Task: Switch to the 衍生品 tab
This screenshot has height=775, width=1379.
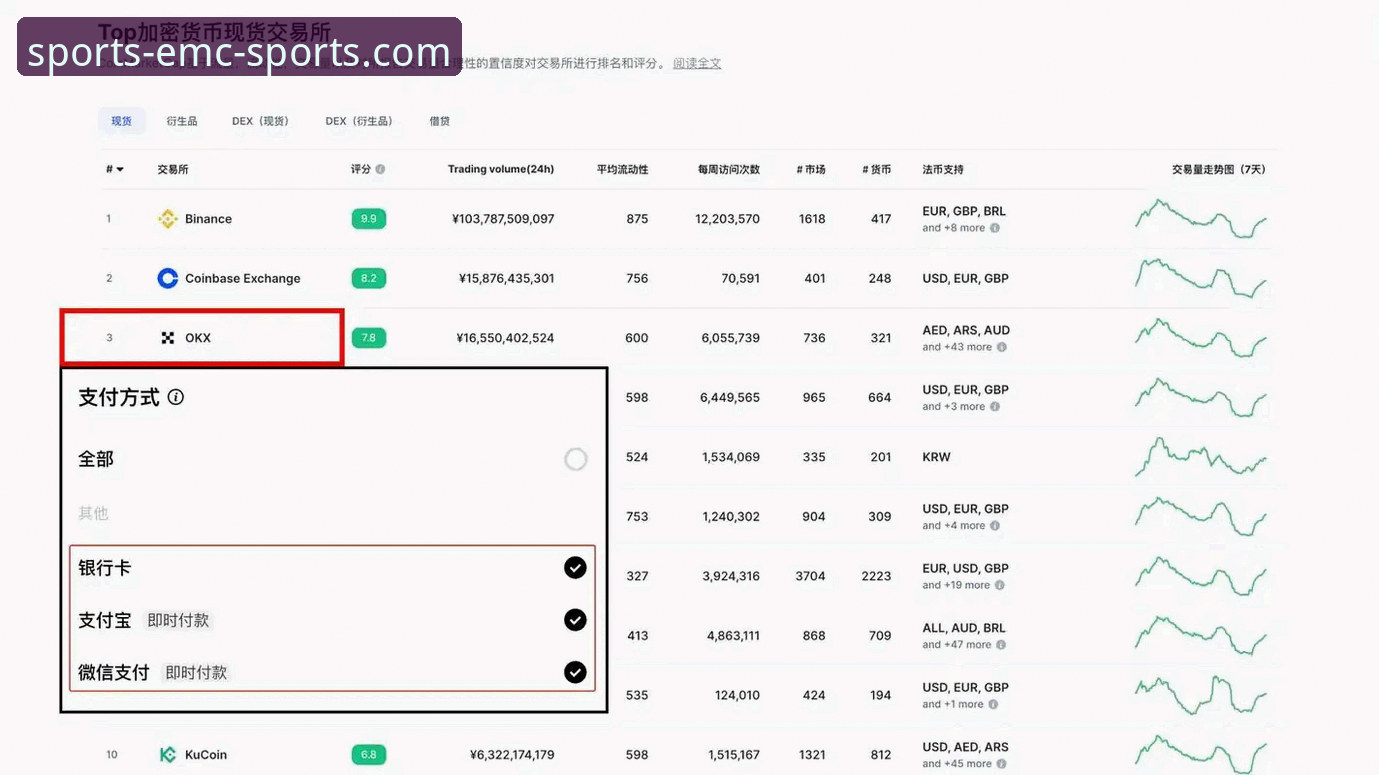Action: 182,121
